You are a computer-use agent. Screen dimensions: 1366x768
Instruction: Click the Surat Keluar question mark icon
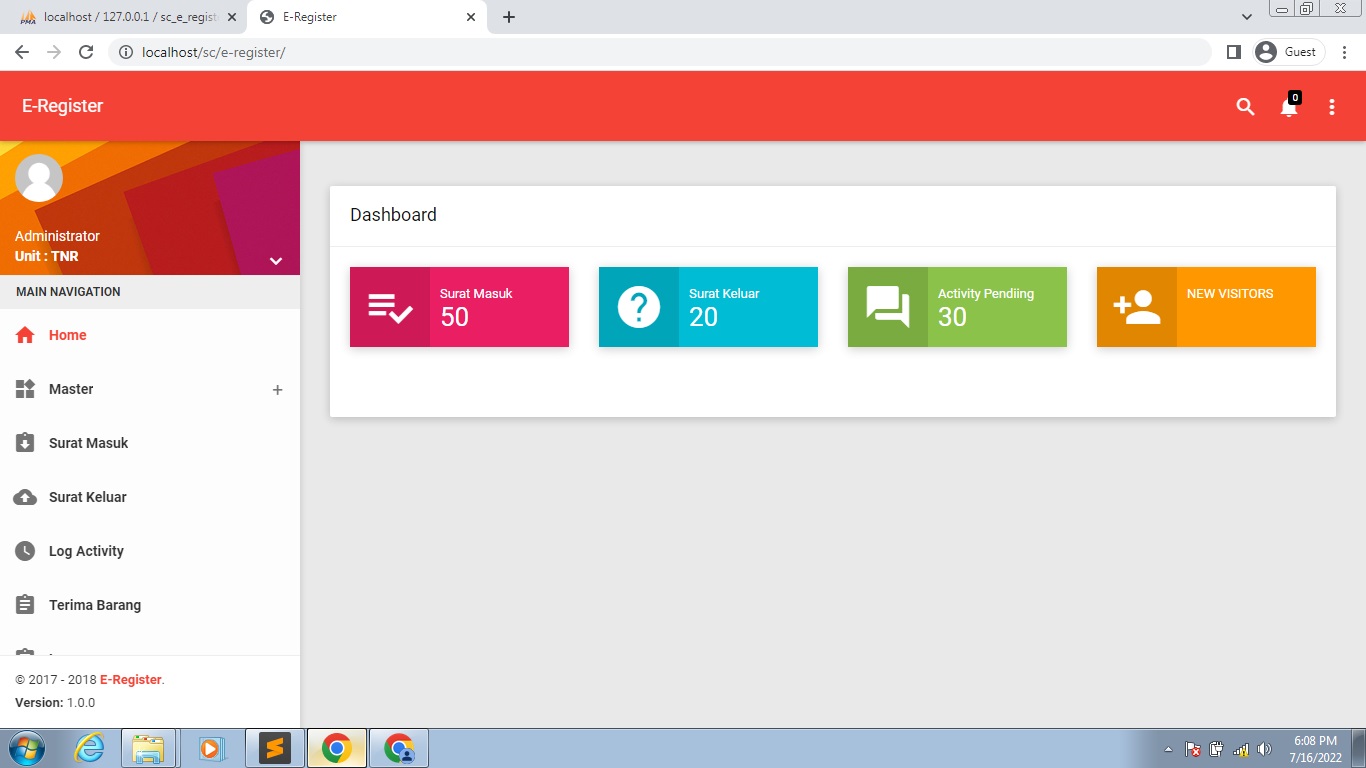pyautogui.click(x=639, y=307)
